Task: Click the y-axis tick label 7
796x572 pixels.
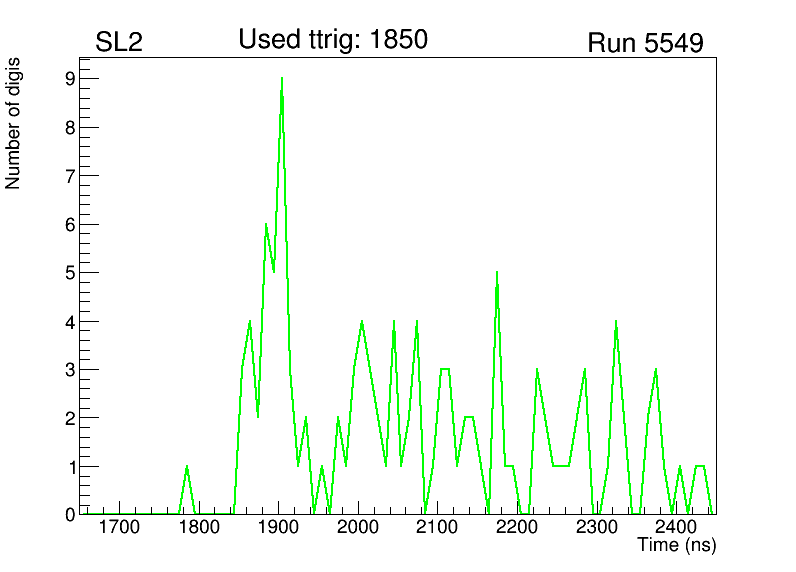Action: 70,176
